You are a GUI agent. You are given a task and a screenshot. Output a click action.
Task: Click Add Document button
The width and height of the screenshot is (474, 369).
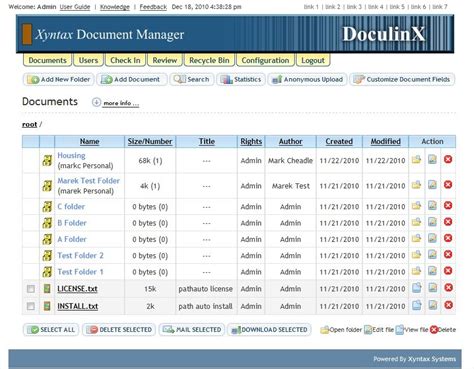132,79
